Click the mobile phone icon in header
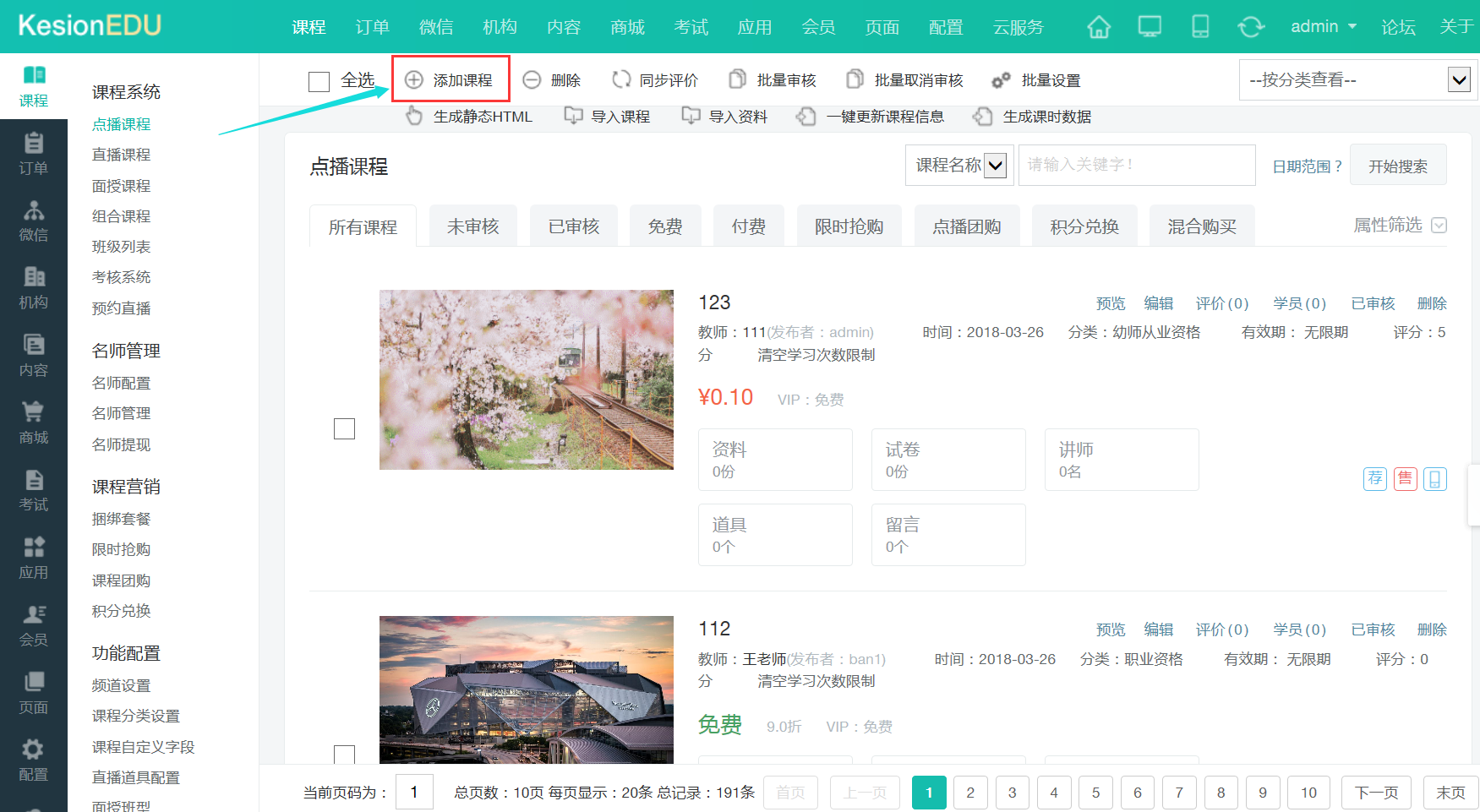 tap(1200, 27)
